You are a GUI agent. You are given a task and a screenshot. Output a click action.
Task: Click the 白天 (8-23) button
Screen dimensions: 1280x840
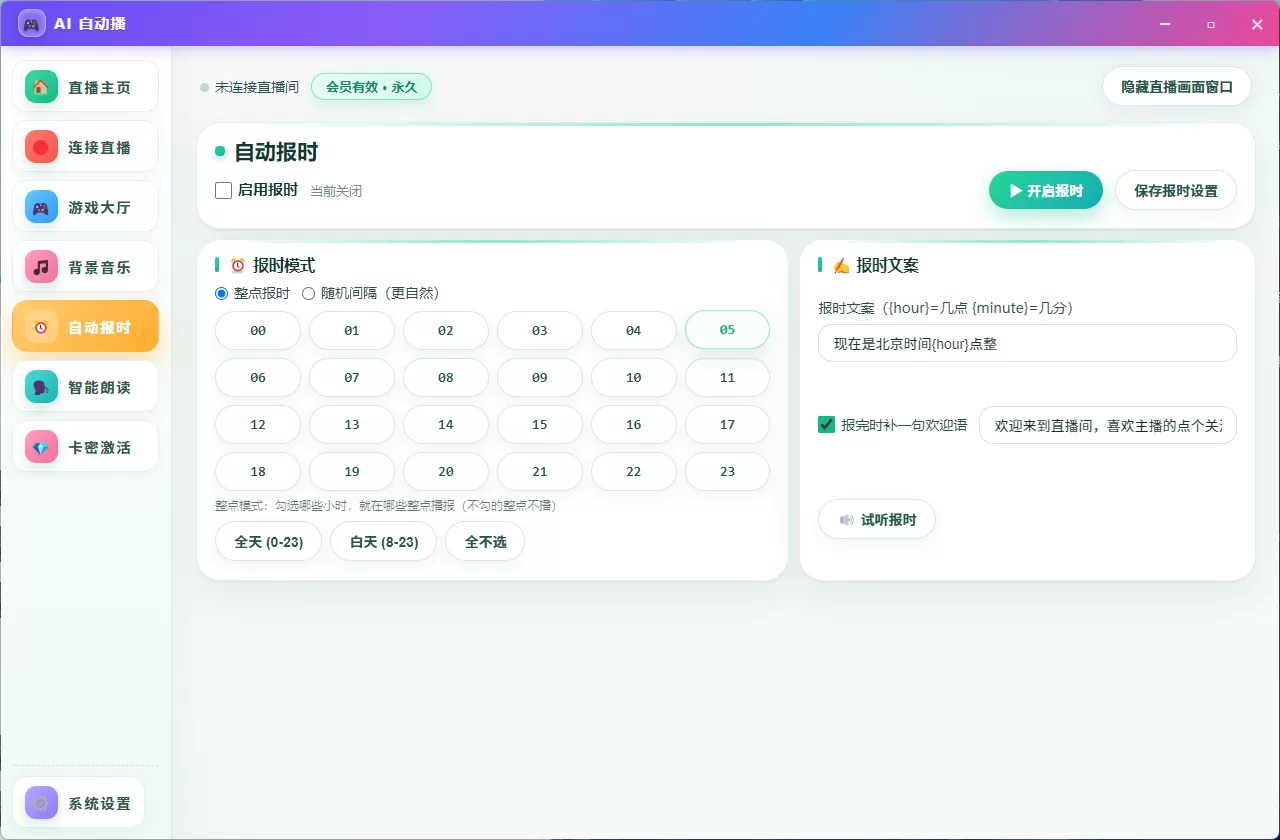[x=384, y=541]
